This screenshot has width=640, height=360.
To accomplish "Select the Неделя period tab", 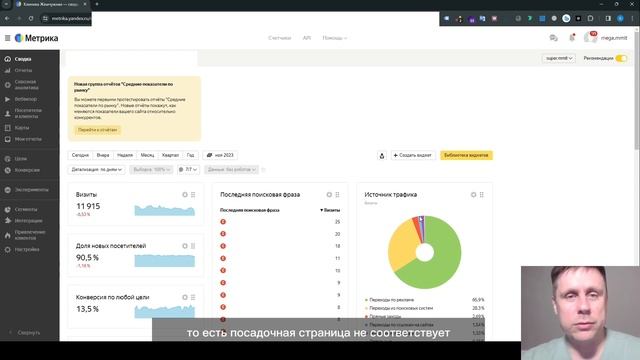I will (x=125, y=155).
